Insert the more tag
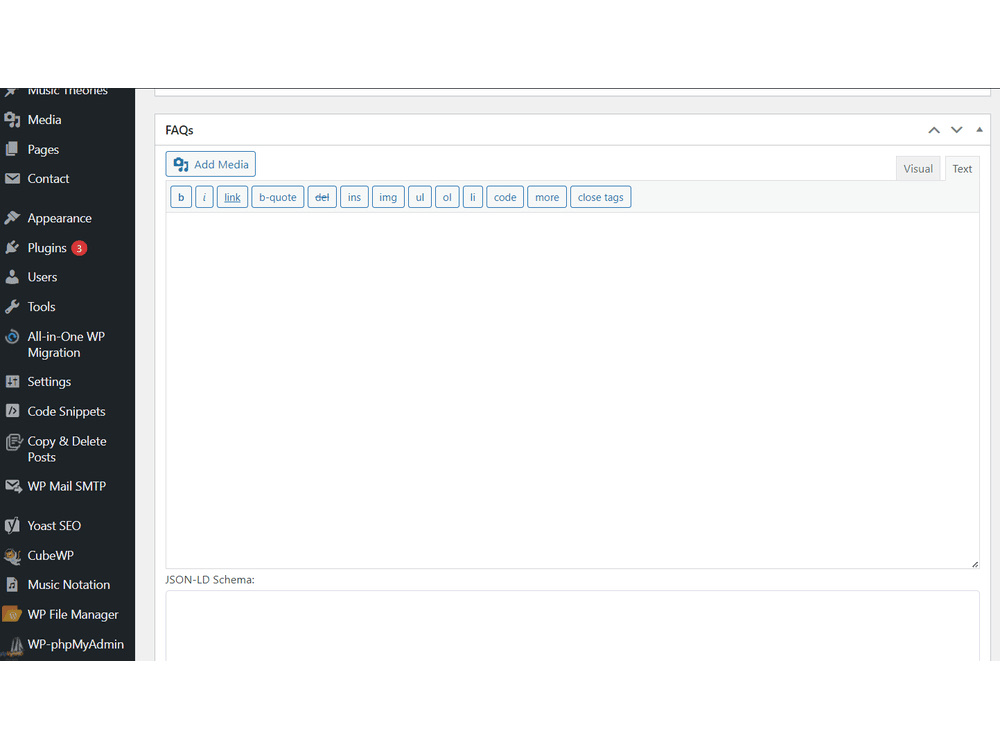1000x750 pixels. pyautogui.click(x=547, y=197)
